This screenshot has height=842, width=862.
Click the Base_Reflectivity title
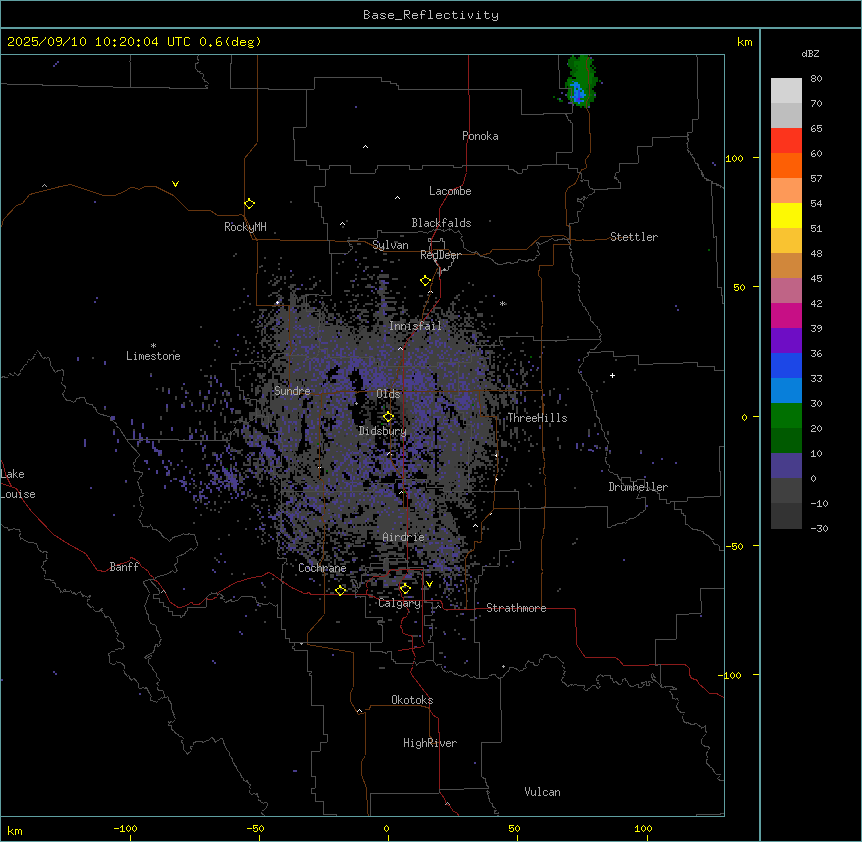pyautogui.click(x=431, y=15)
